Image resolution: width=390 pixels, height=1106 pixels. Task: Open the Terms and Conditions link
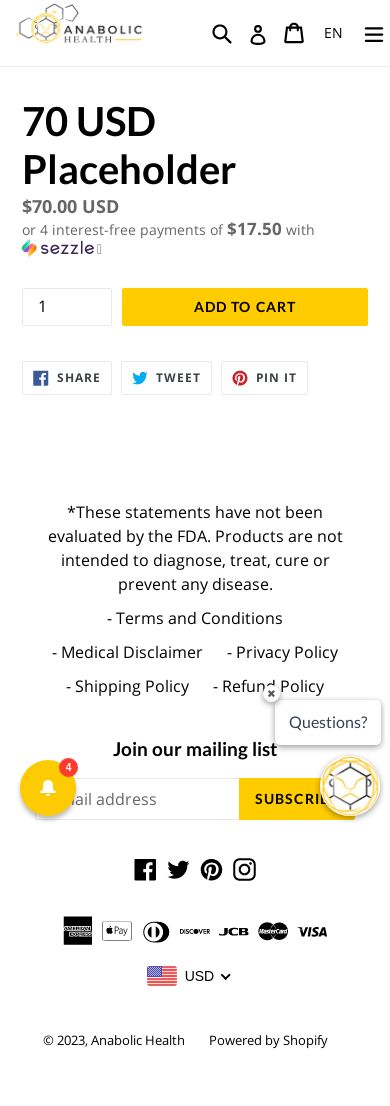[x=195, y=619]
